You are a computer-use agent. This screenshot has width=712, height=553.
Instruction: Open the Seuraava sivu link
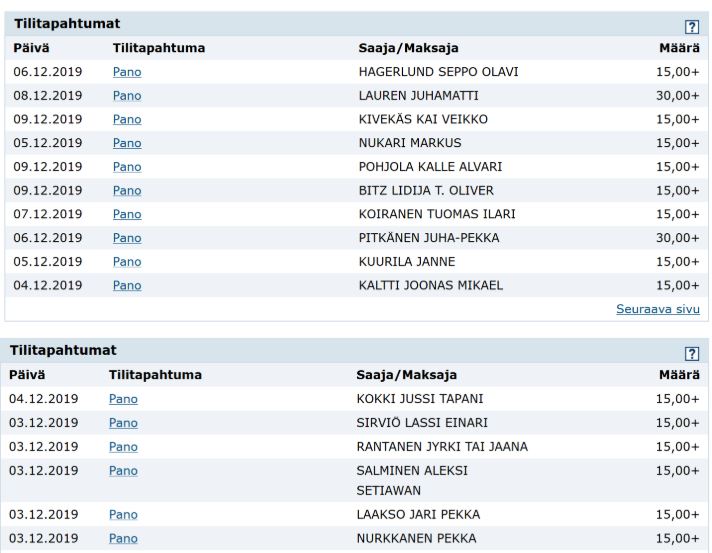658,309
